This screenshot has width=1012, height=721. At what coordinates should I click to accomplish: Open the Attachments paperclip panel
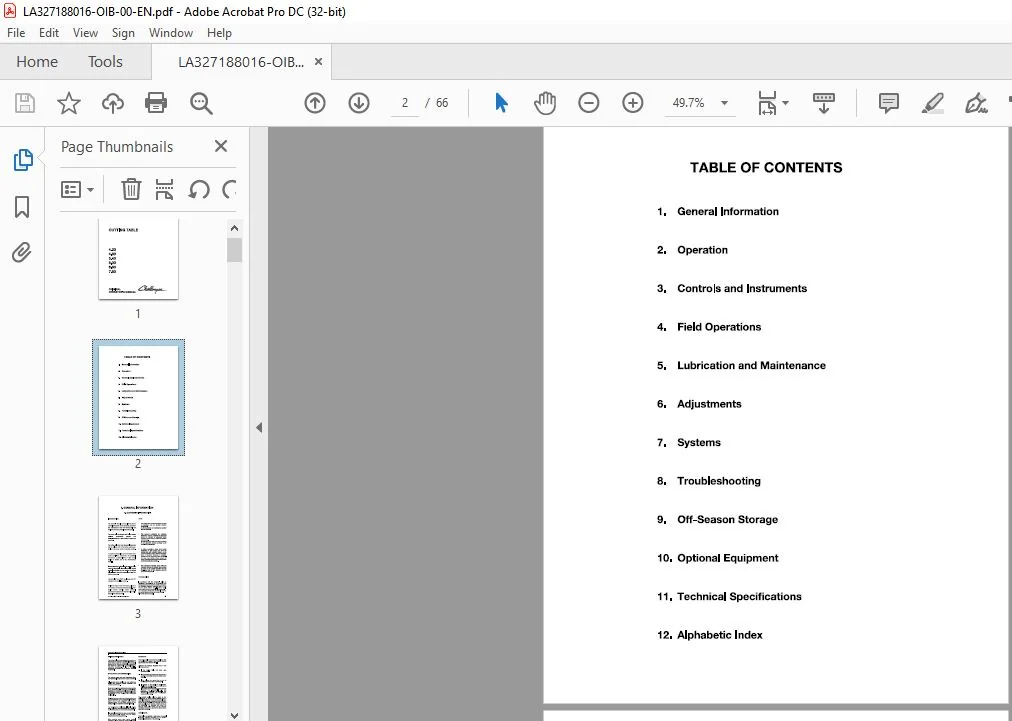pos(22,252)
